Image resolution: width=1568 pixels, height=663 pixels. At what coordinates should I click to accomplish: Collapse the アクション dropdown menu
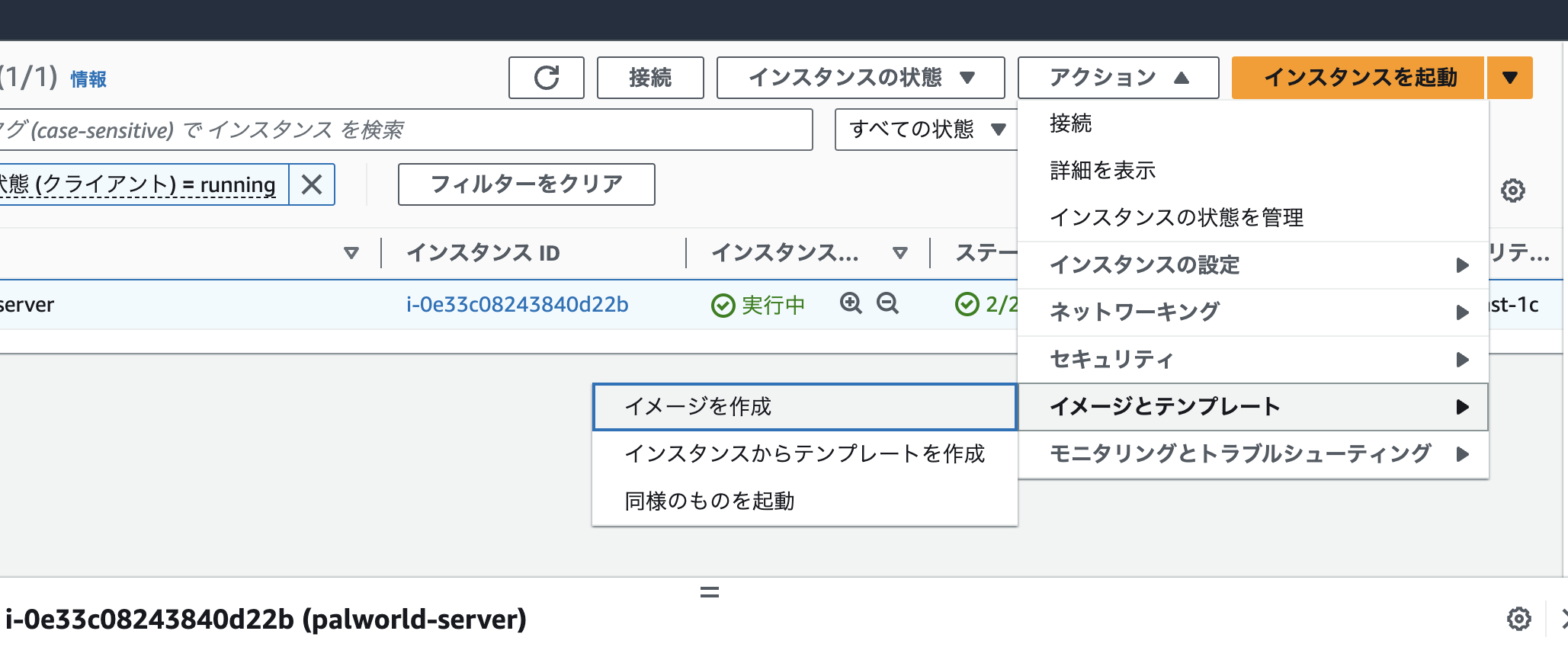tap(1117, 78)
